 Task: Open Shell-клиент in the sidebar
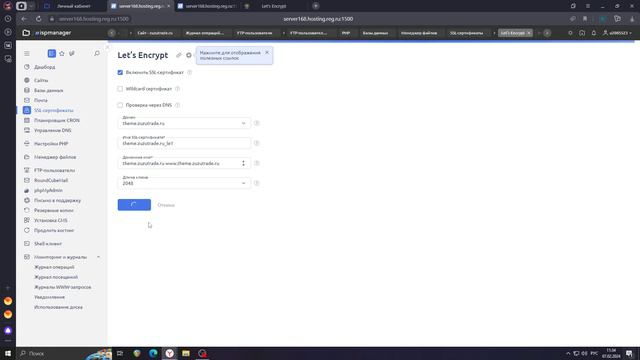pos(48,244)
